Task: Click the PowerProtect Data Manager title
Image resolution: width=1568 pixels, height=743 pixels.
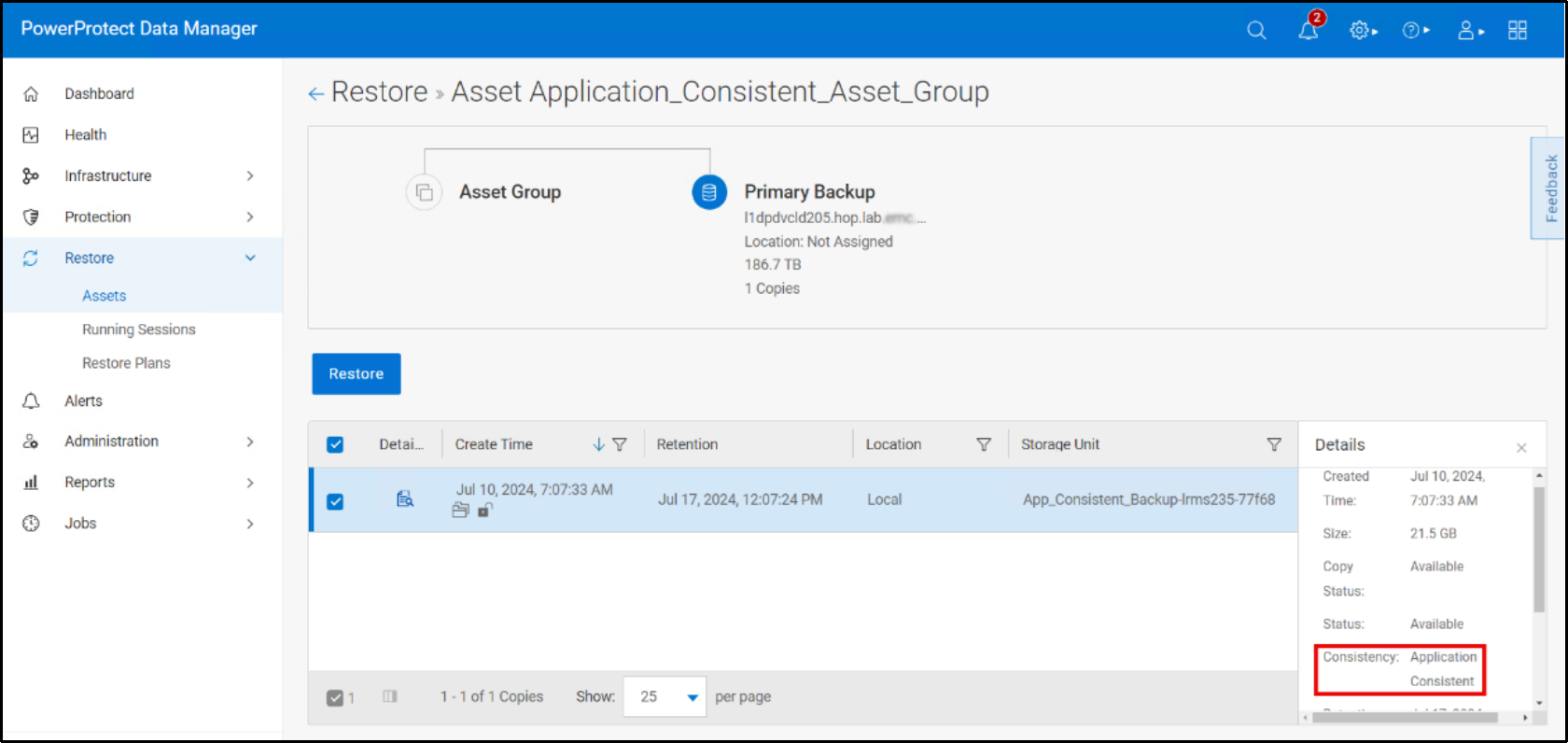Action: click(x=139, y=28)
